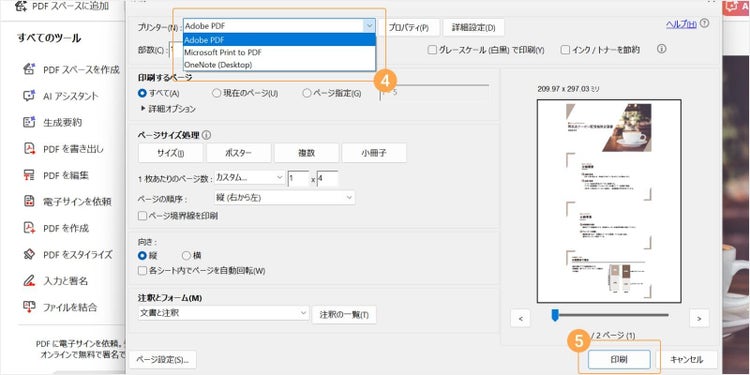Screen dimensions: 750x375
Task: Toggle the インク/トナーを節約 checkbox
Action: tap(565, 50)
